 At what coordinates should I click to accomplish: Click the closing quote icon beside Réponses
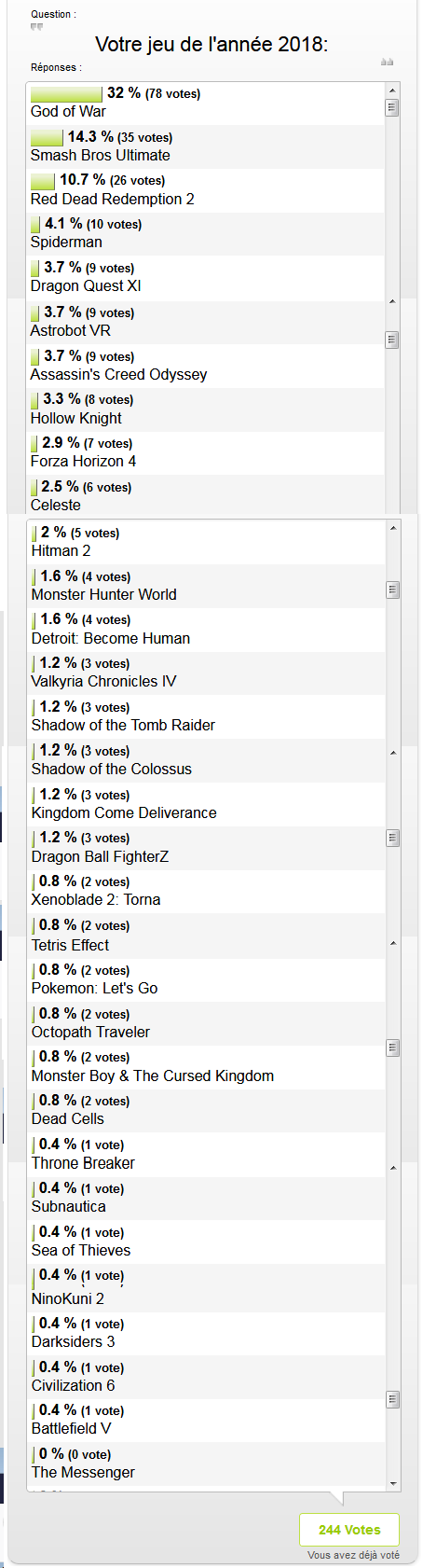(387, 62)
